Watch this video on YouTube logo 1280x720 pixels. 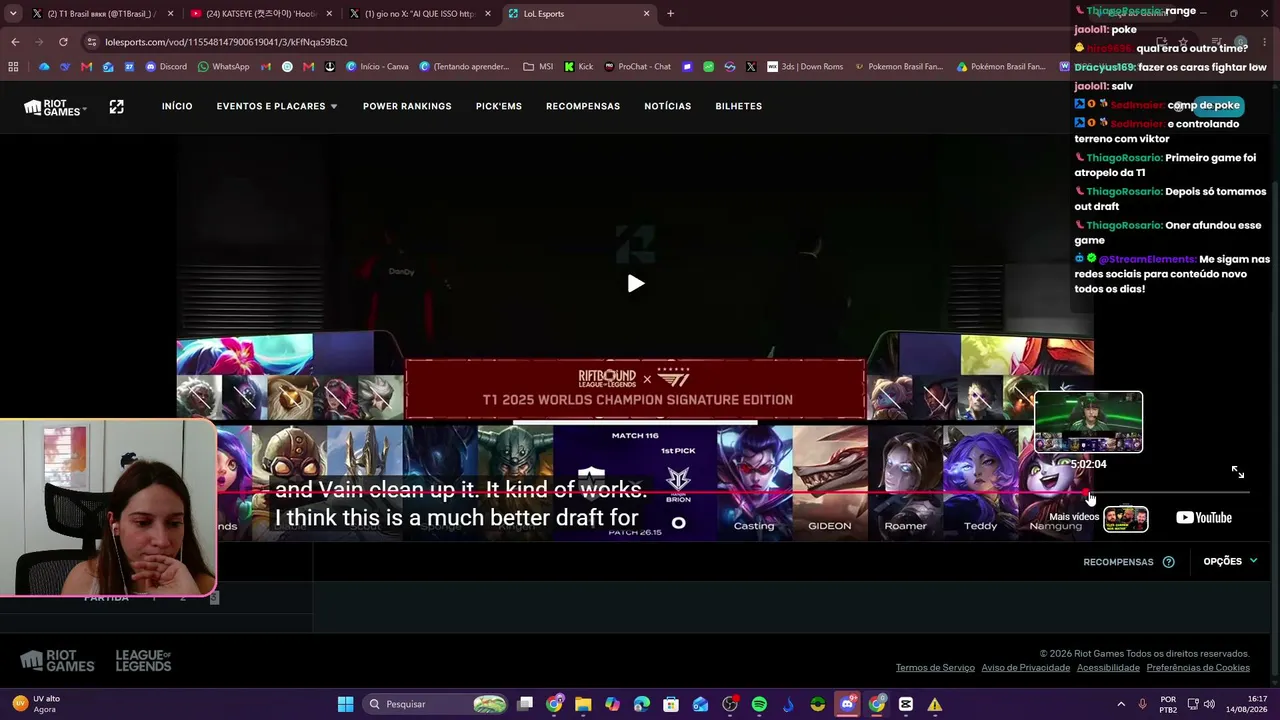[x=1204, y=518]
